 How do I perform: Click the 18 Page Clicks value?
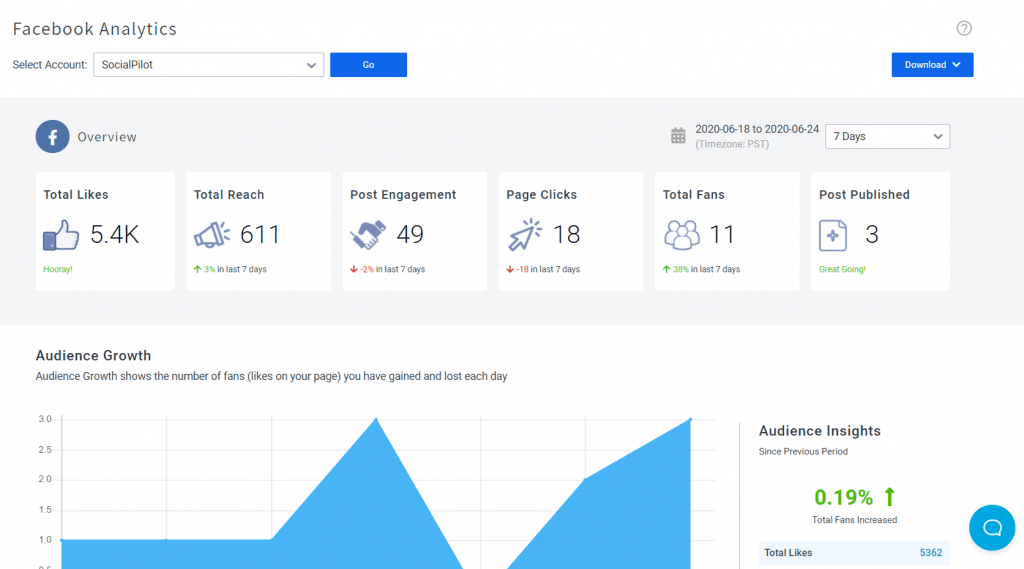pos(566,235)
